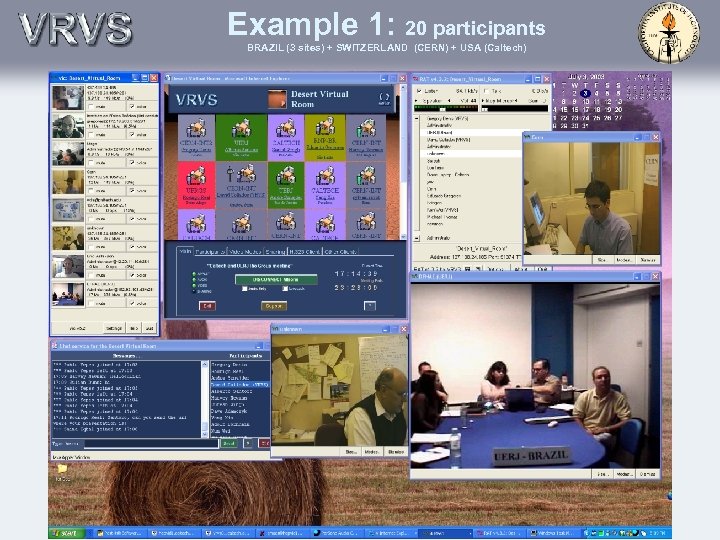This screenshot has width=720, height=540.
Task: Click the small icon right of the room title
Action: (x=384, y=98)
